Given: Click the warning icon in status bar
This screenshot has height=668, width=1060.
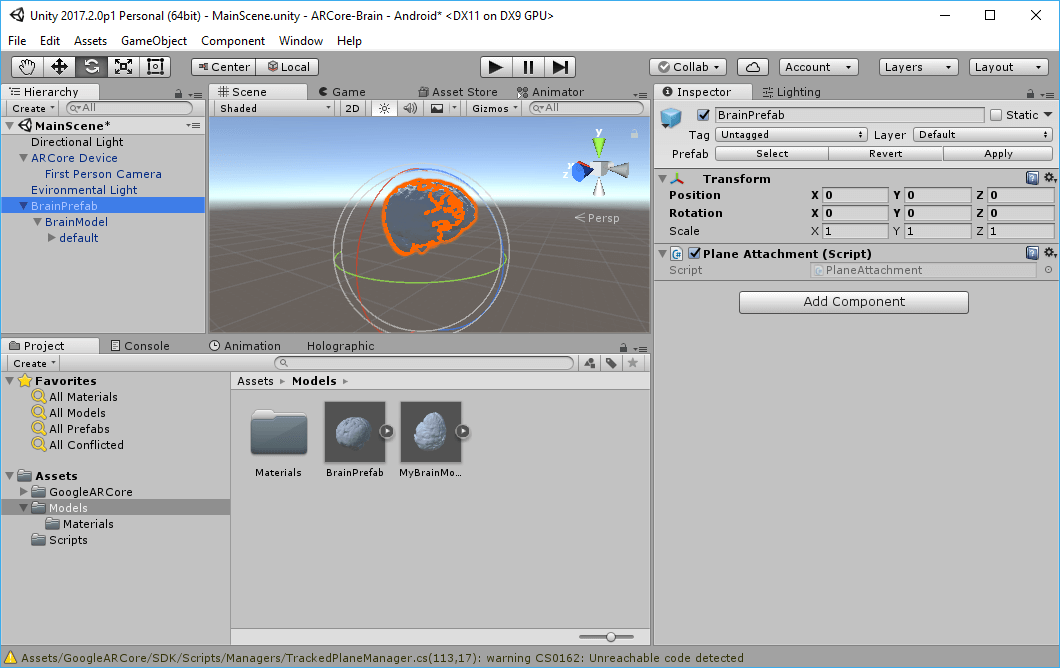Looking at the screenshot, I should [10, 658].
